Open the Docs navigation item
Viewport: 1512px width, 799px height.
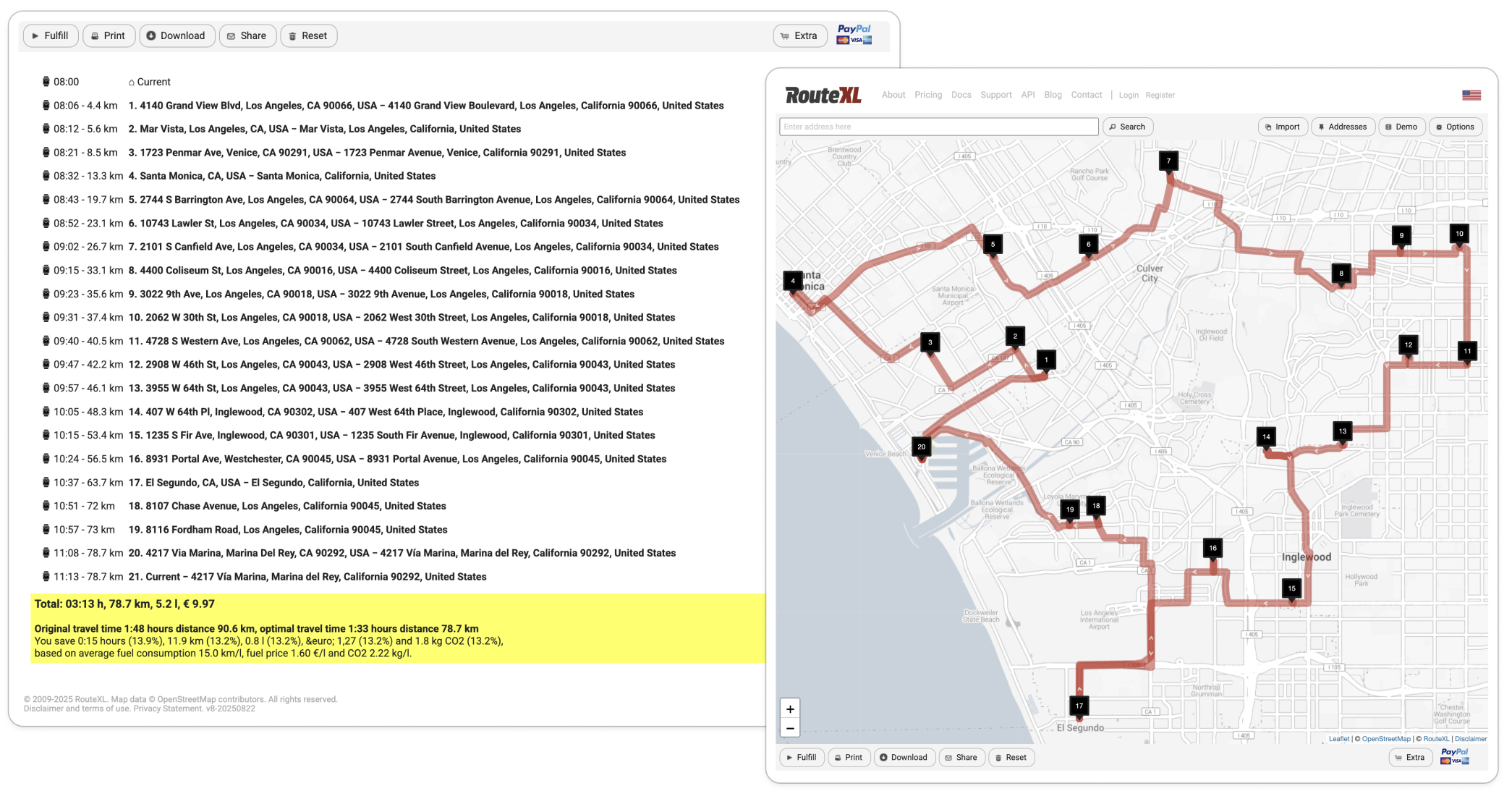point(961,95)
